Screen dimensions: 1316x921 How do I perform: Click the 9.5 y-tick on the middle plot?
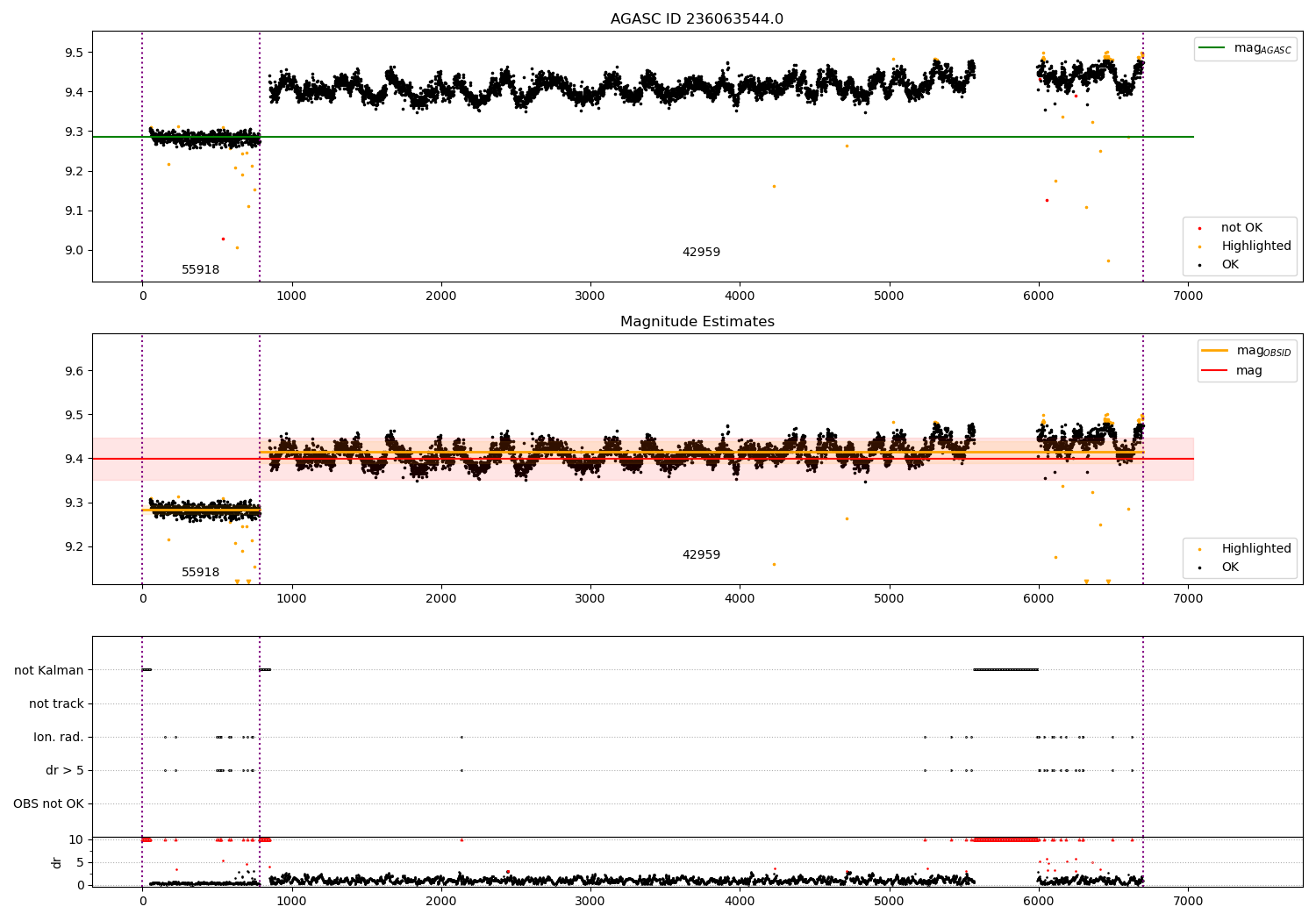(74, 415)
